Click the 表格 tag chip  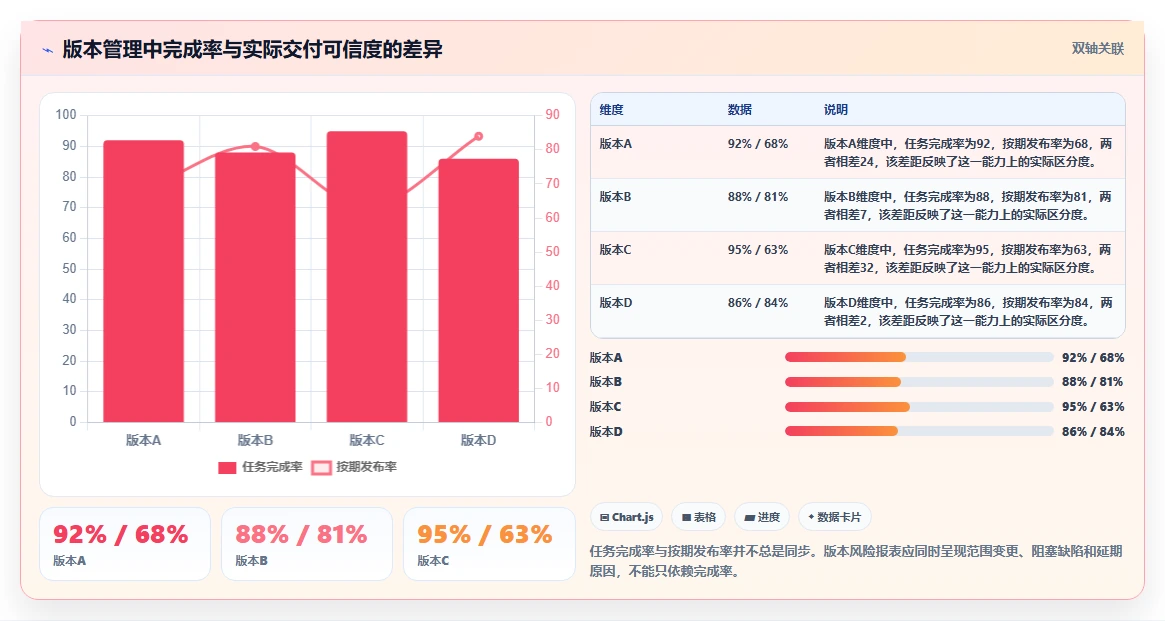(698, 517)
